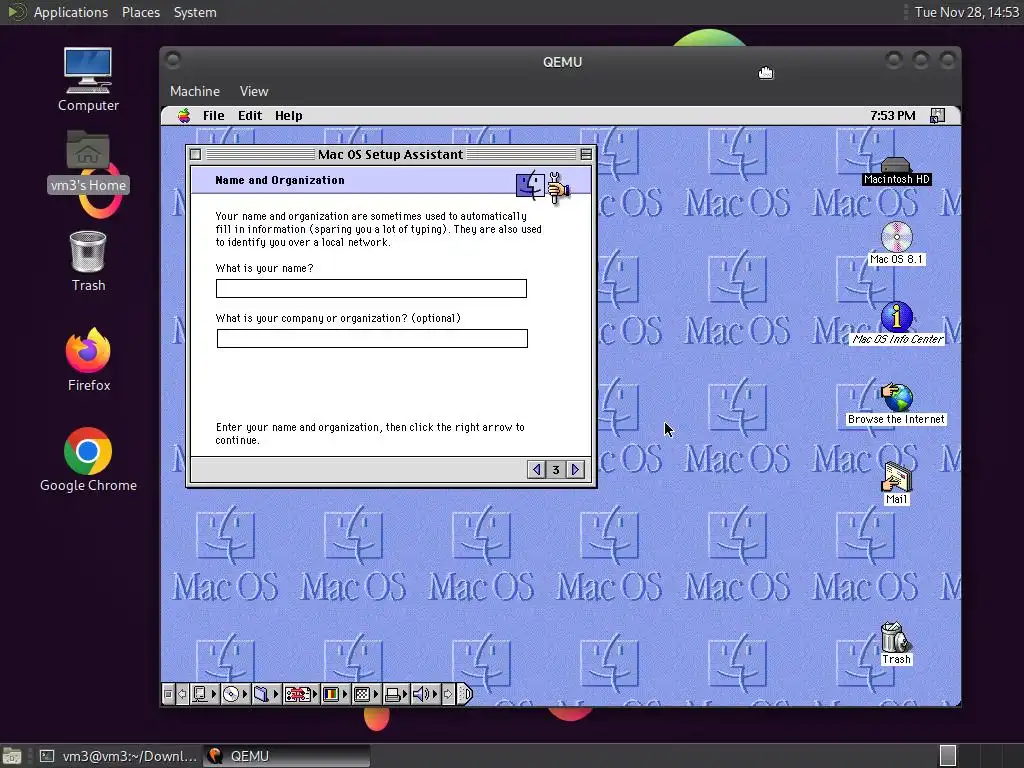Open the Control Strip module with red arrows

301,694
